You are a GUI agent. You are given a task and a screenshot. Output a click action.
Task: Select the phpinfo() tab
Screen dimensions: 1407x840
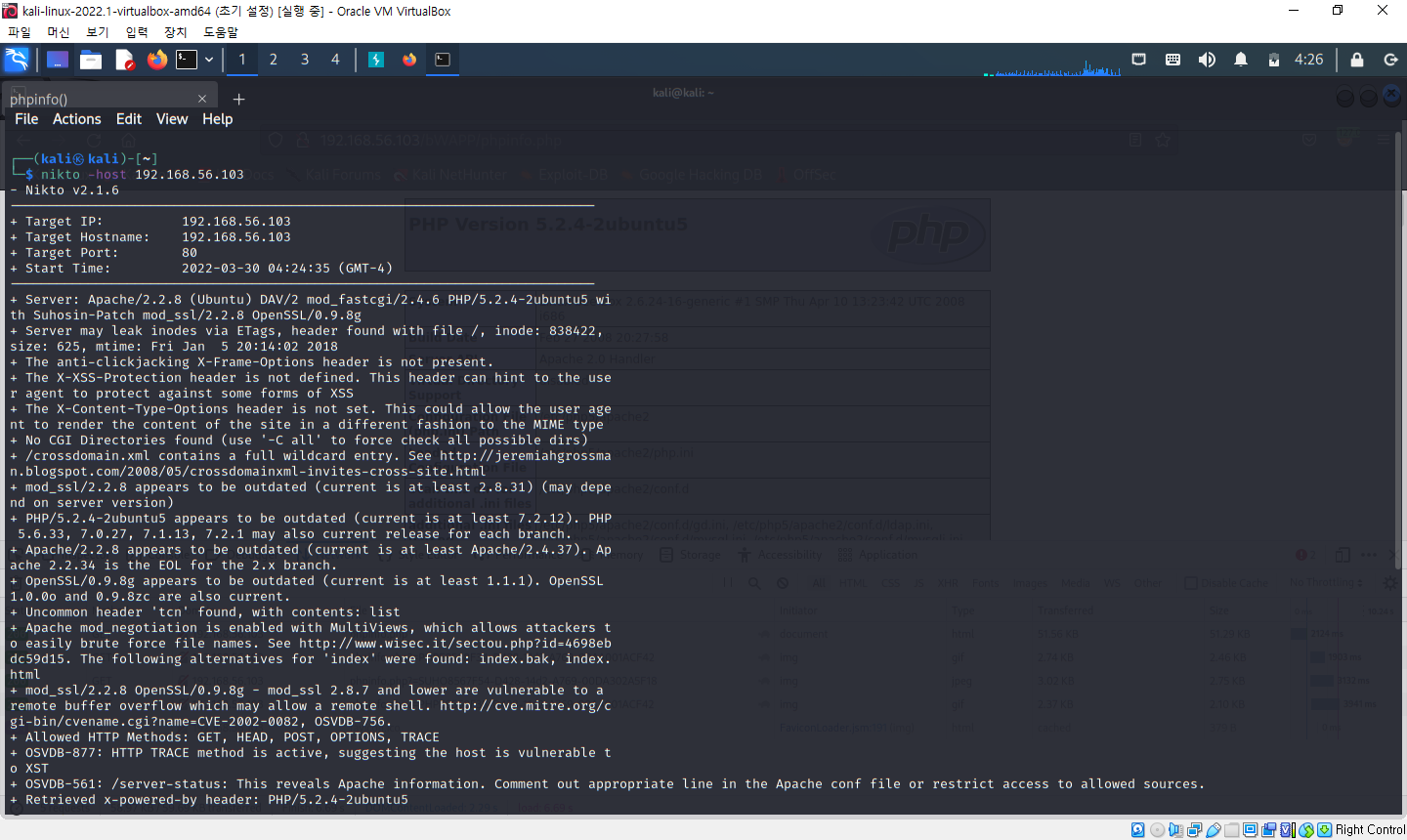[107, 99]
